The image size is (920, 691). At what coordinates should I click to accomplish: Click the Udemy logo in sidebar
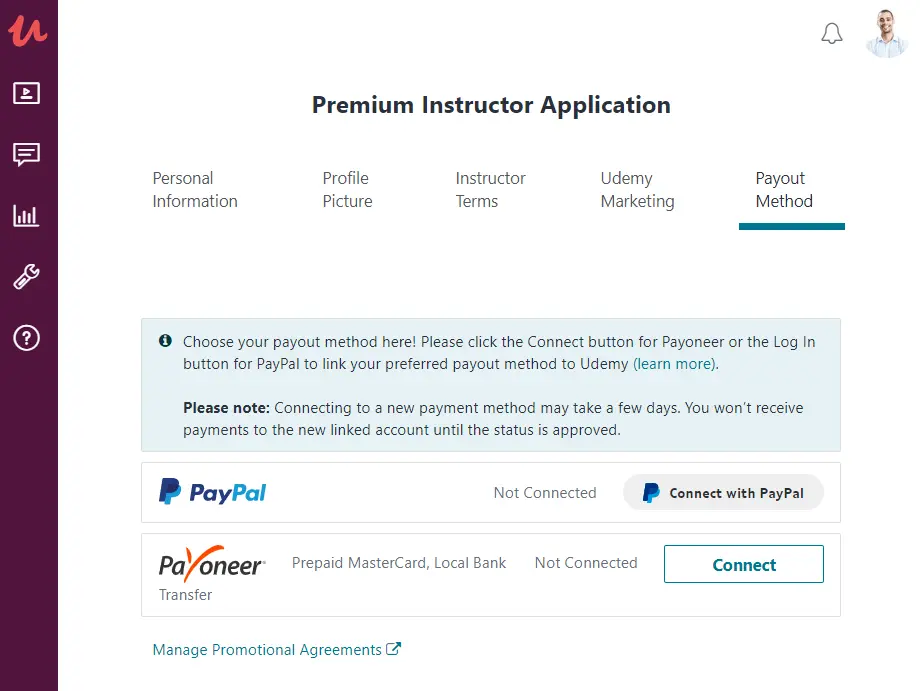(x=28, y=30)
